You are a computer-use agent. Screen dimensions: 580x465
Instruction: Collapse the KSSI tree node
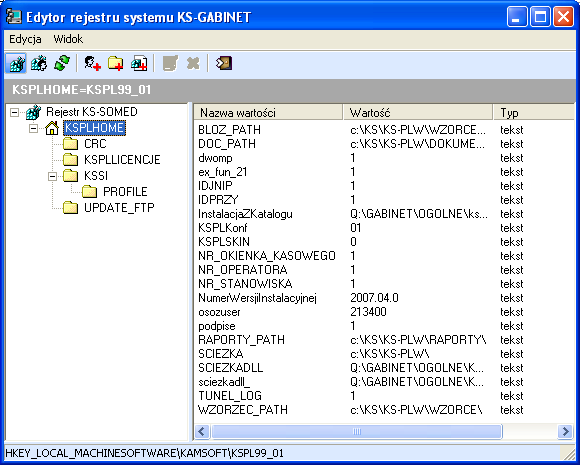tap(53, 176)
